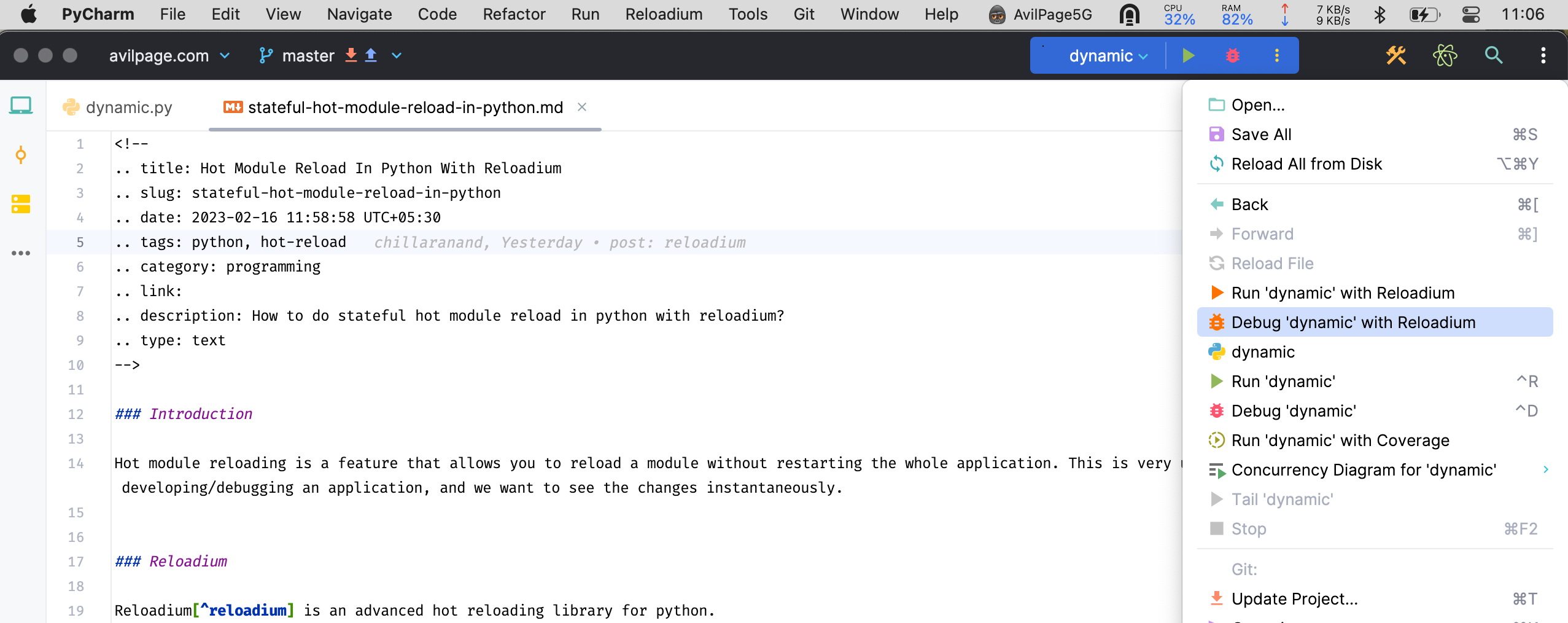Switch to the dynamic.py tab
The image size is (1568, 623).
128,107
